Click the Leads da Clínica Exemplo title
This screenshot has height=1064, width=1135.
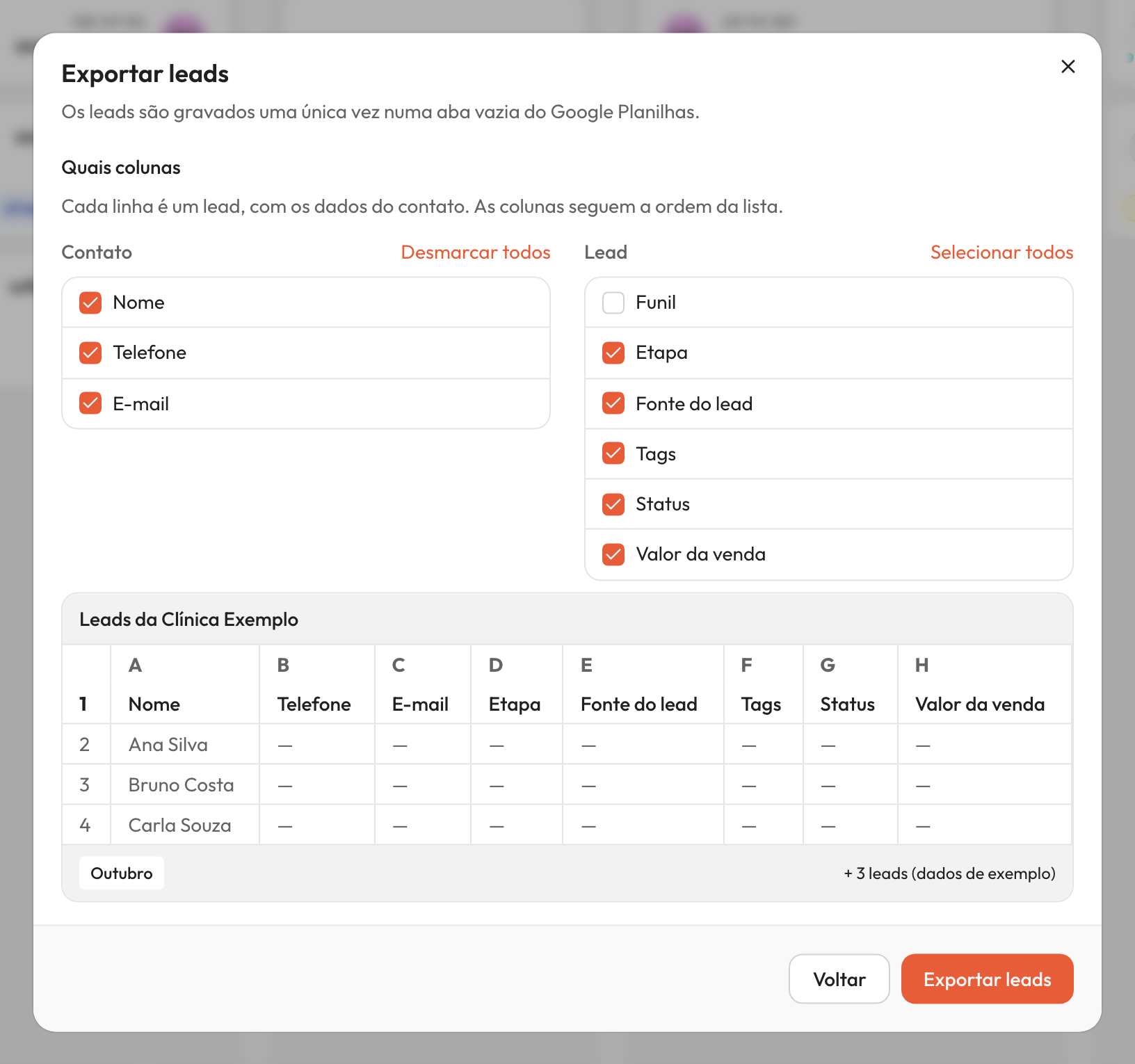point(188,619)
